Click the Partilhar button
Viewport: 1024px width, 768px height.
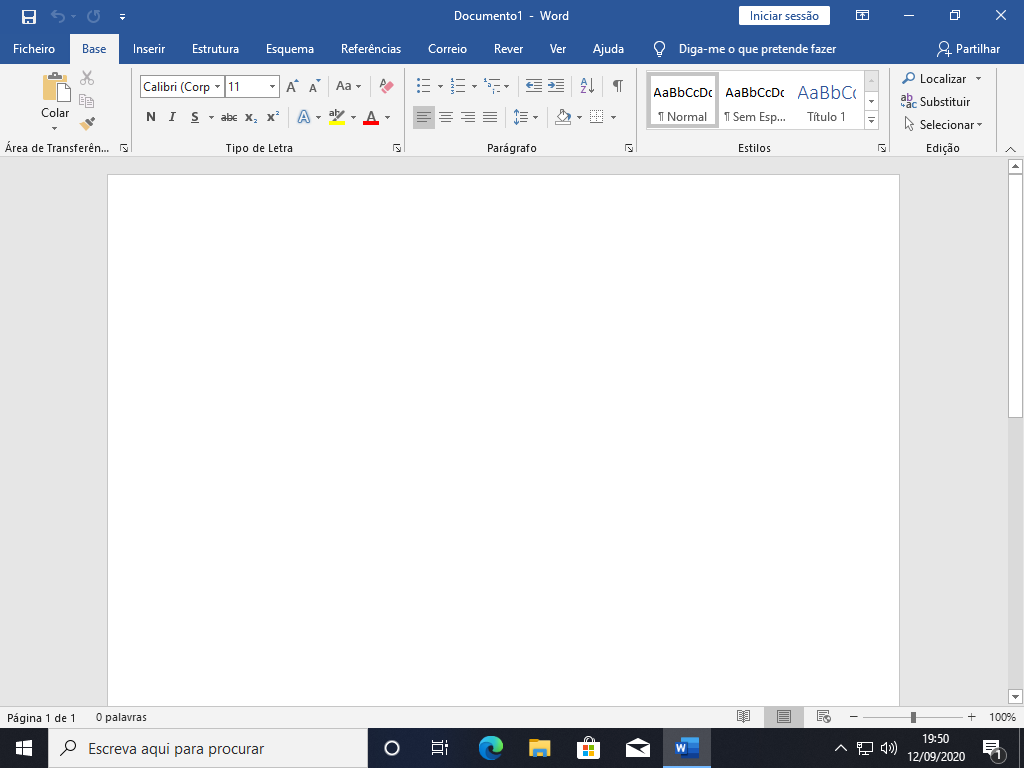point(968,49)
